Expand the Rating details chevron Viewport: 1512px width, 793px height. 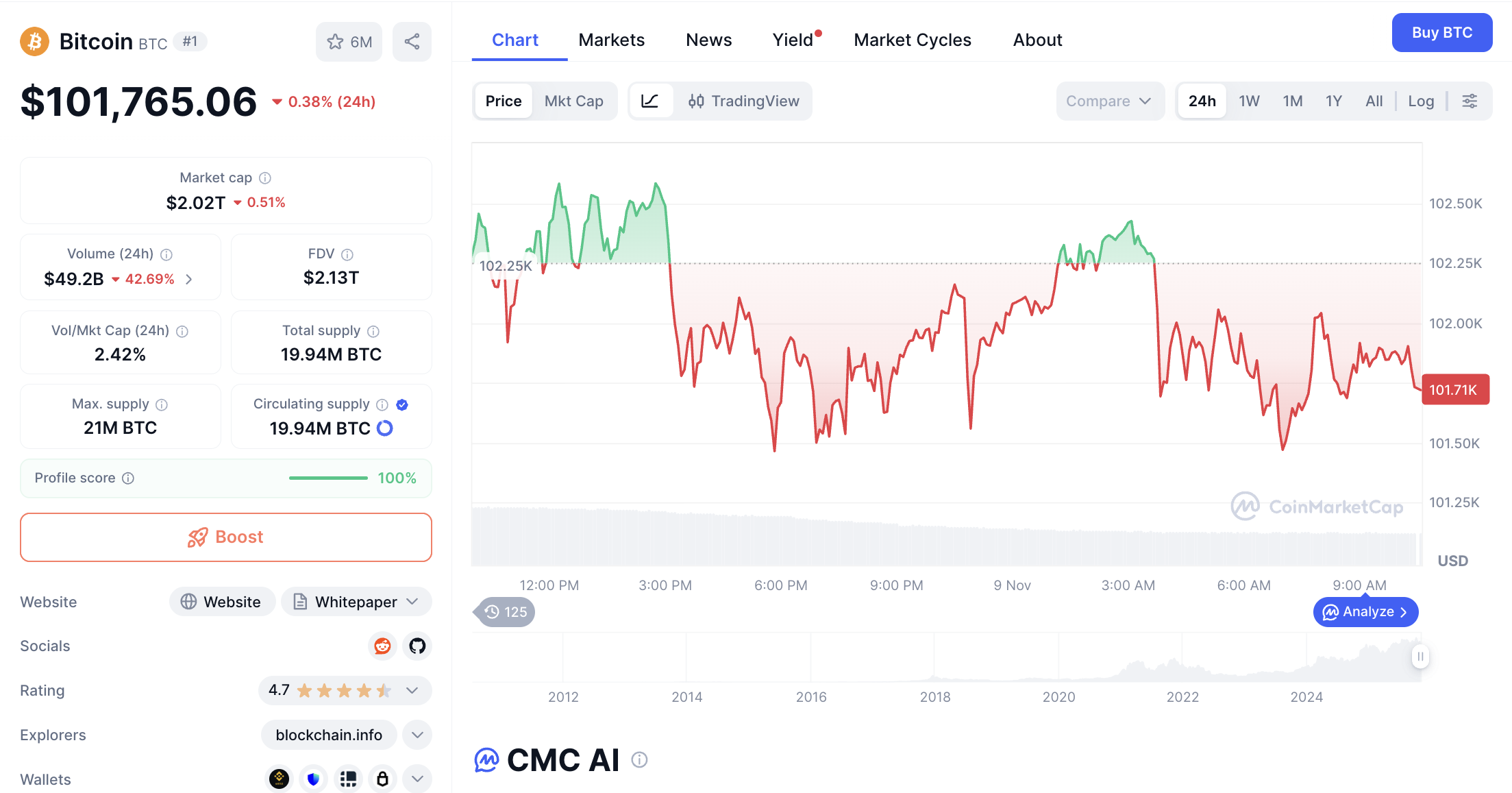pyautogui.click(x=412, y=690)
